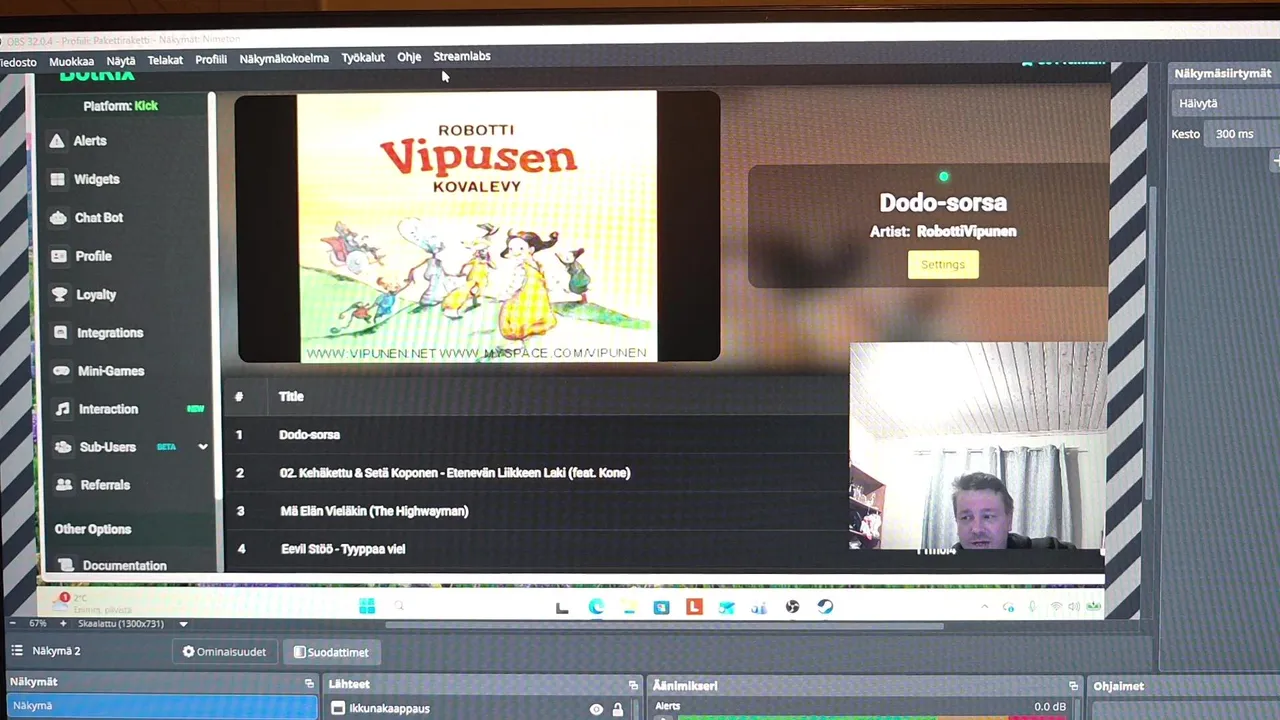Click the Integrations icon
The image size is (1280, 720).
(60, 332)
